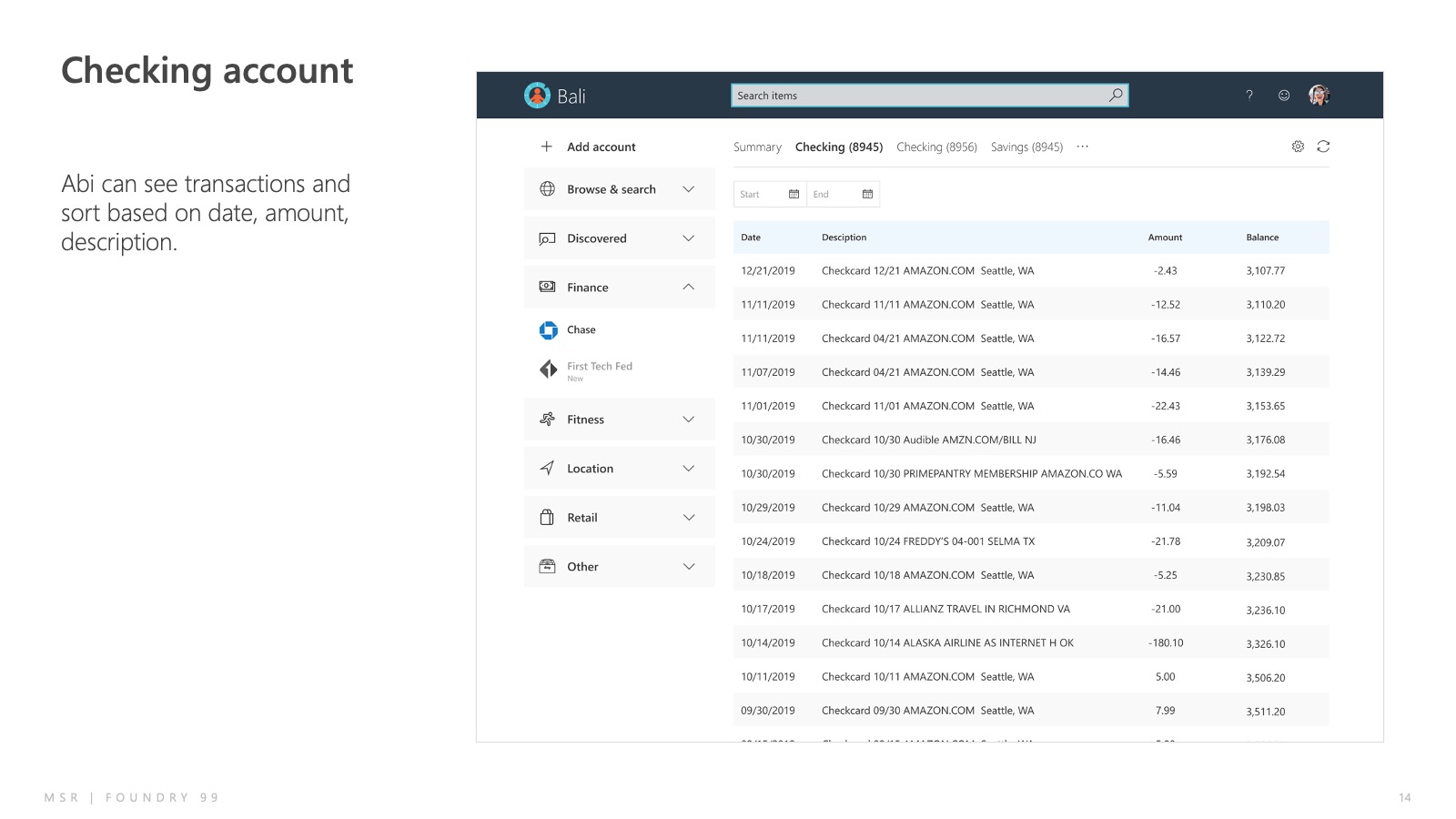Click the refresh icon above the table
The height and width of the screenshot is (819, 1456).
[x=1323, y=147]
